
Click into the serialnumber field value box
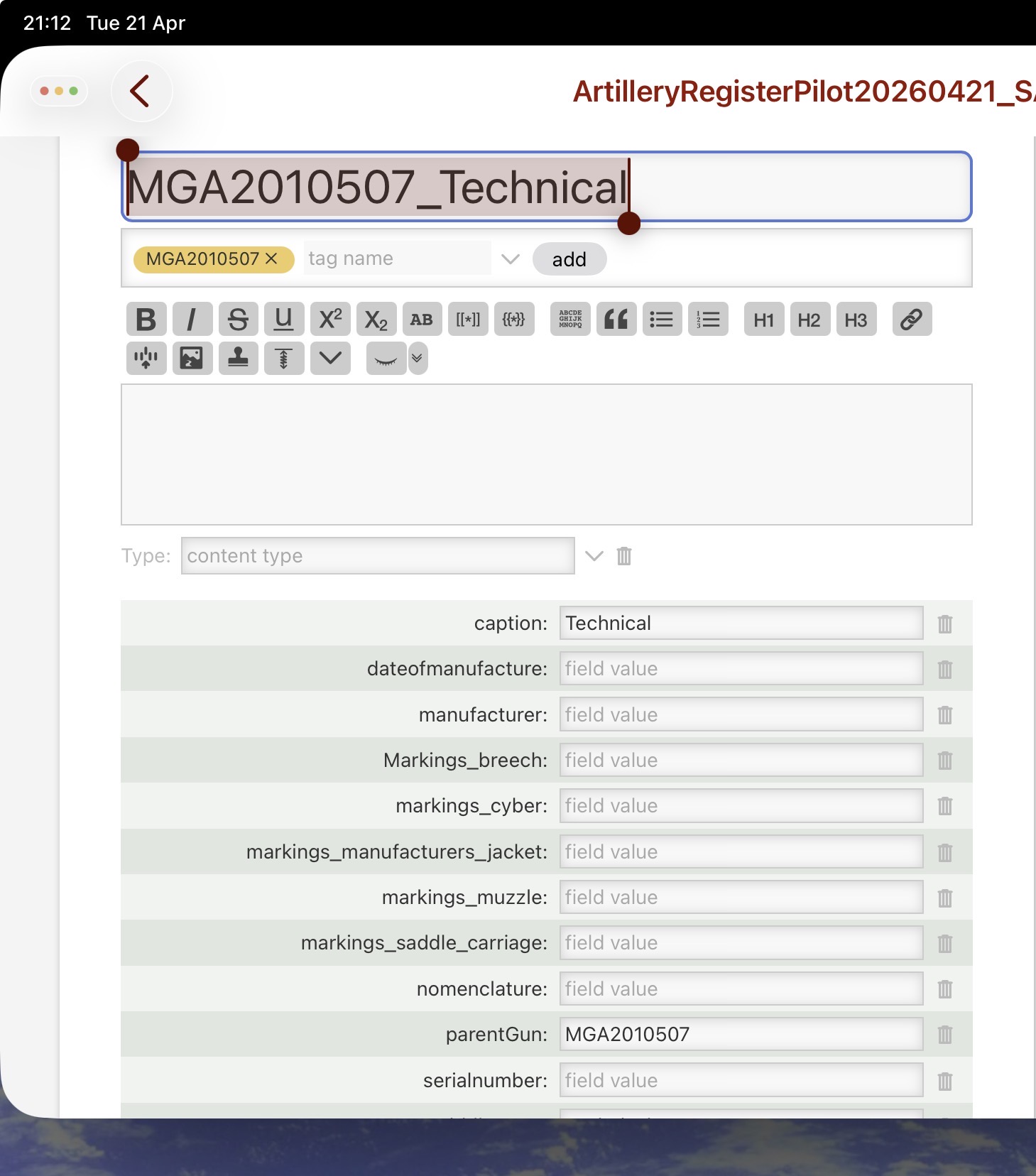[741, 1080]
